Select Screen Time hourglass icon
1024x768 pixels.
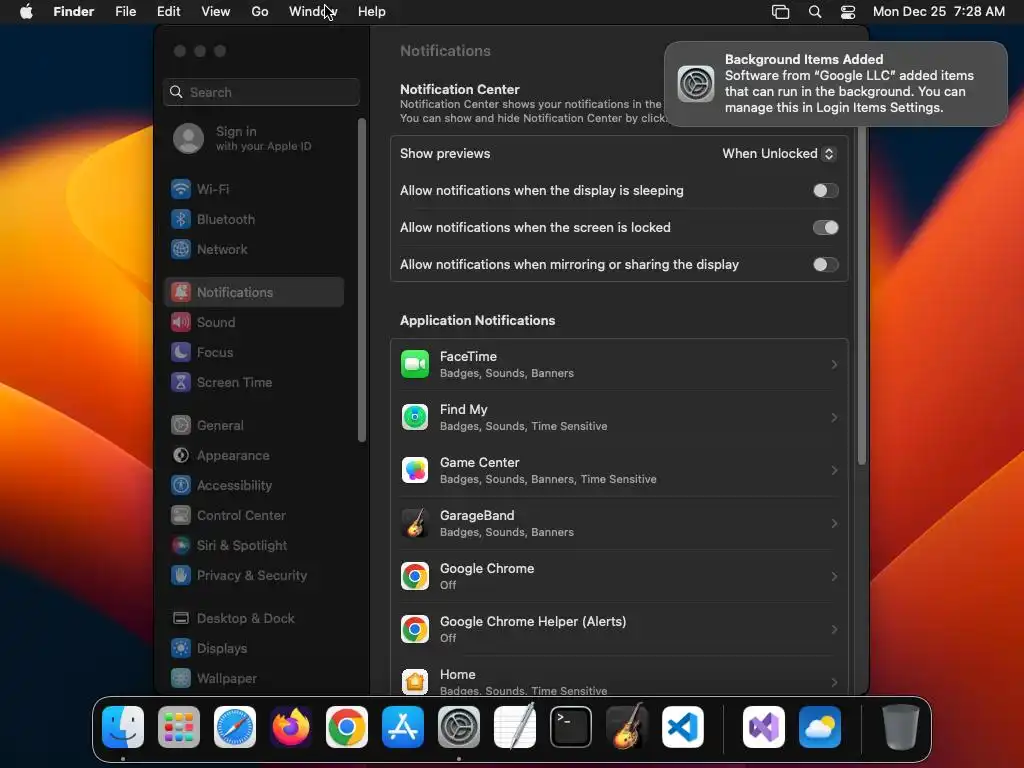click(x=181, y=382)
